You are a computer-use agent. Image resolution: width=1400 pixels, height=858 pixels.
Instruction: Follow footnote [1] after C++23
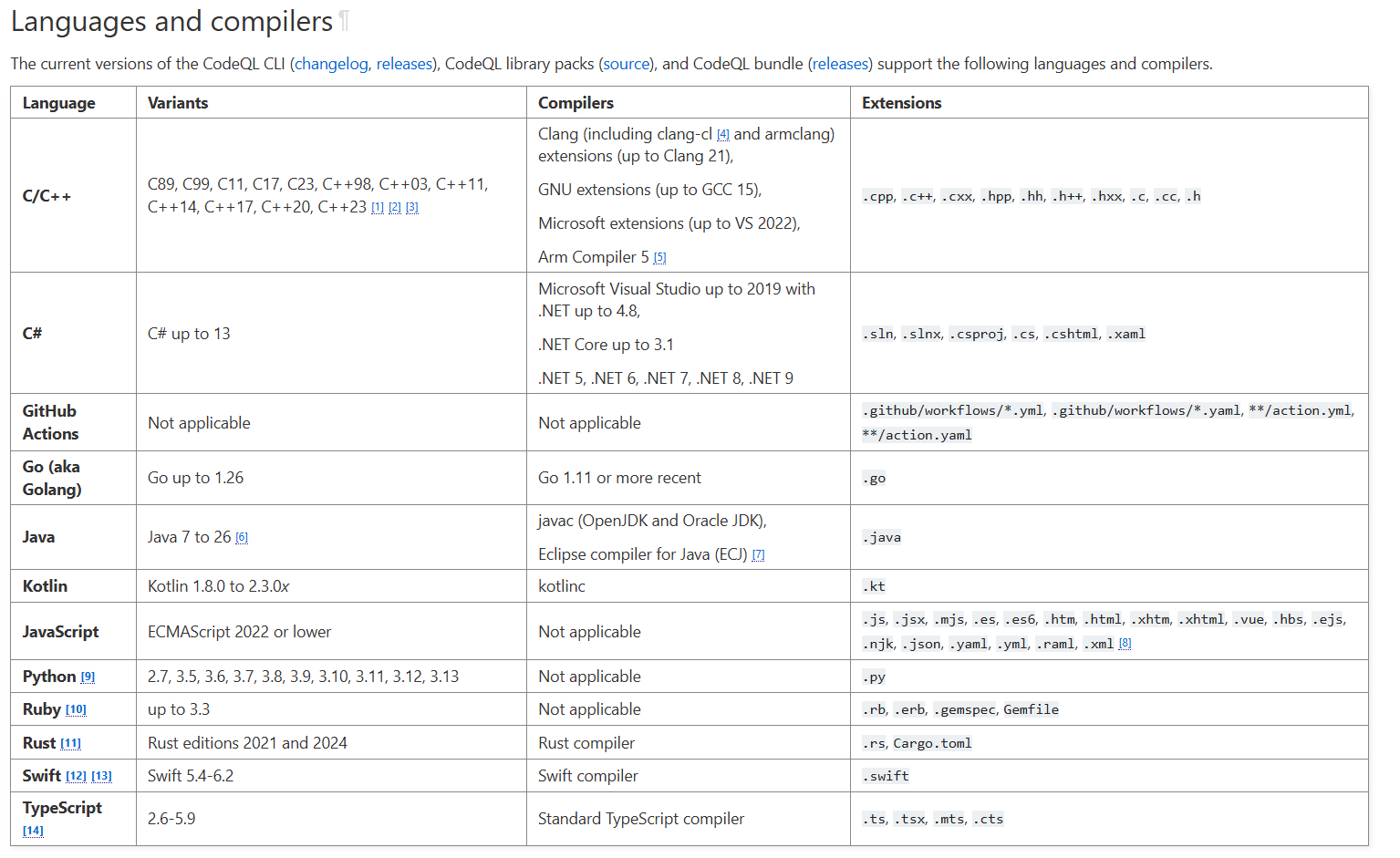coord(378,208)
